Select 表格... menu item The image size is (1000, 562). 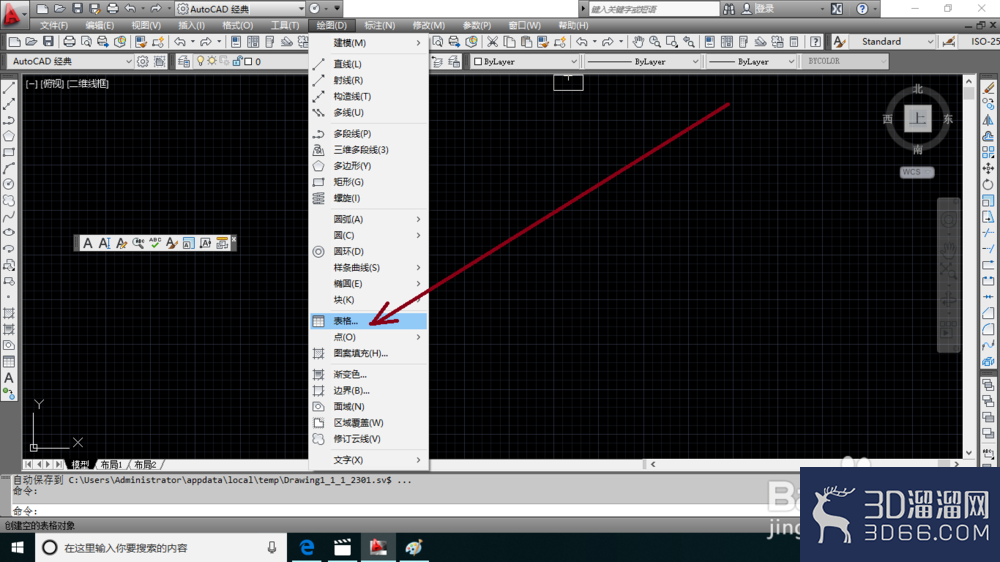[369, 321]
